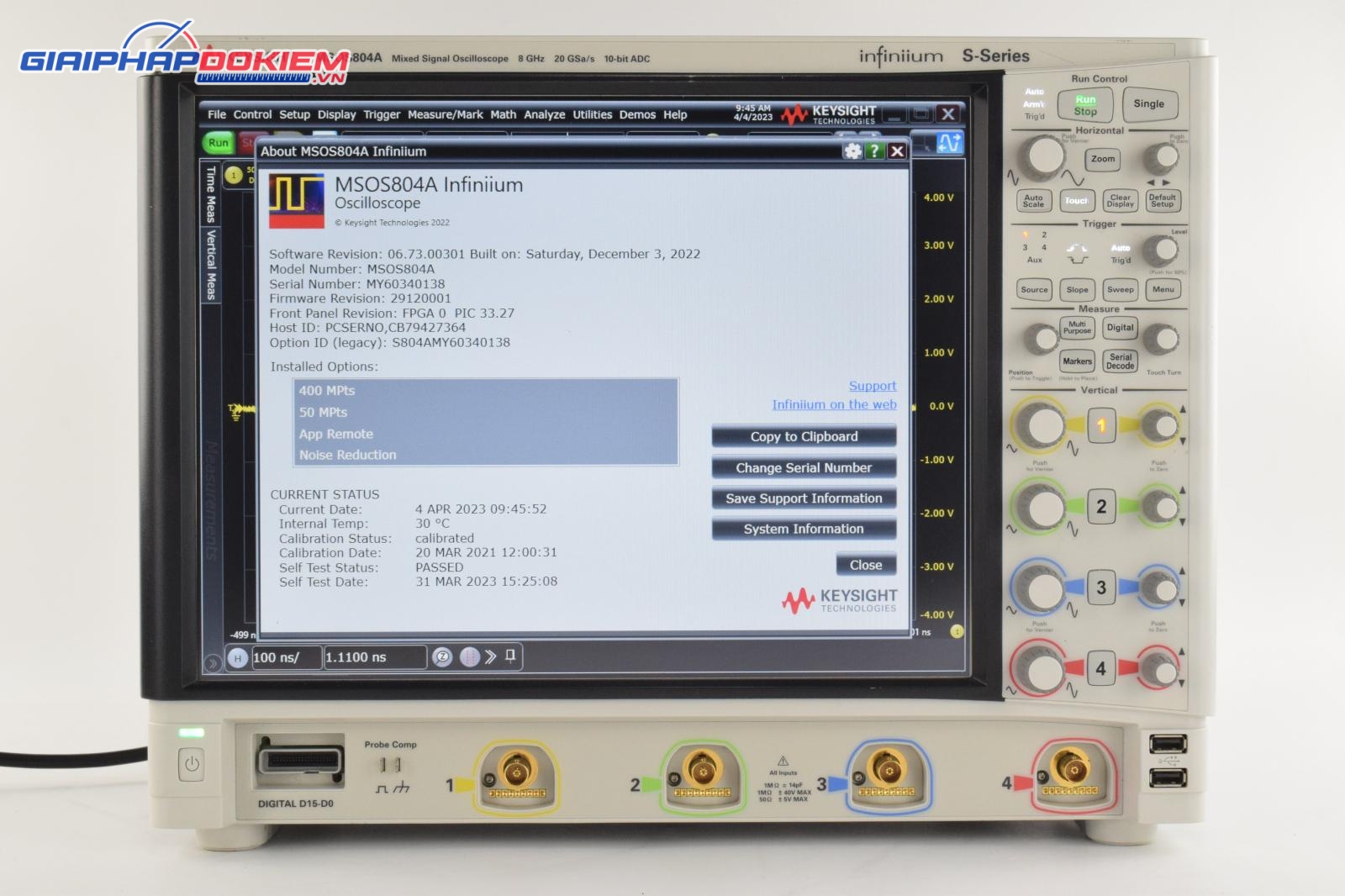Expand the bottom toolbar's double chevron
This screenshot has width=1345, height=896.
(491, 657)
